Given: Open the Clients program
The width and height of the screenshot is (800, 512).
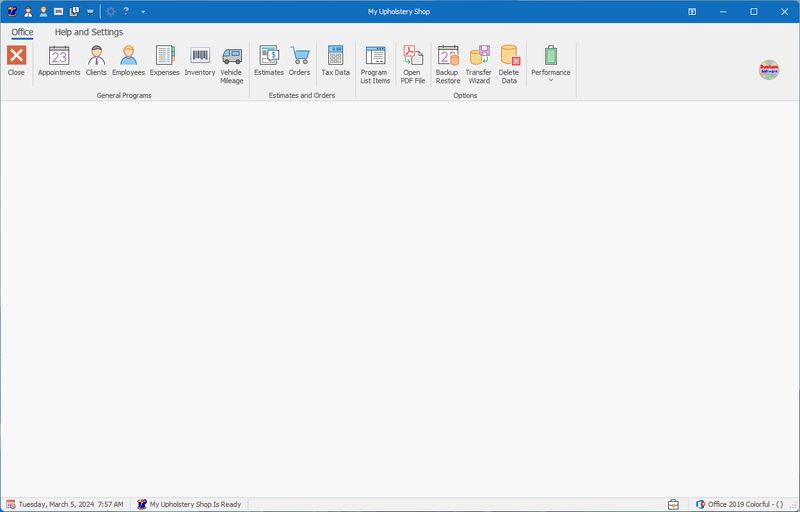Looking at the screenshot, I should 96,61.
